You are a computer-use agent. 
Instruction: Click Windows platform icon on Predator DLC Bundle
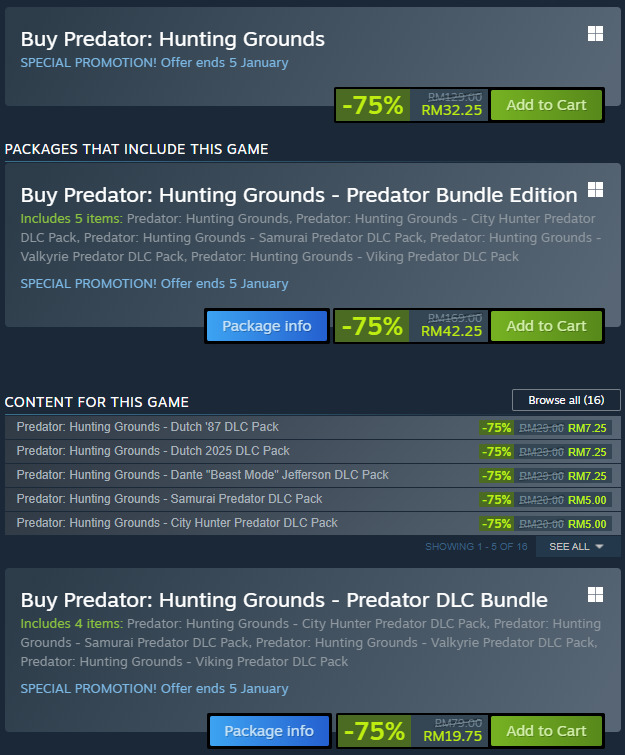click(x=595, y=594)
